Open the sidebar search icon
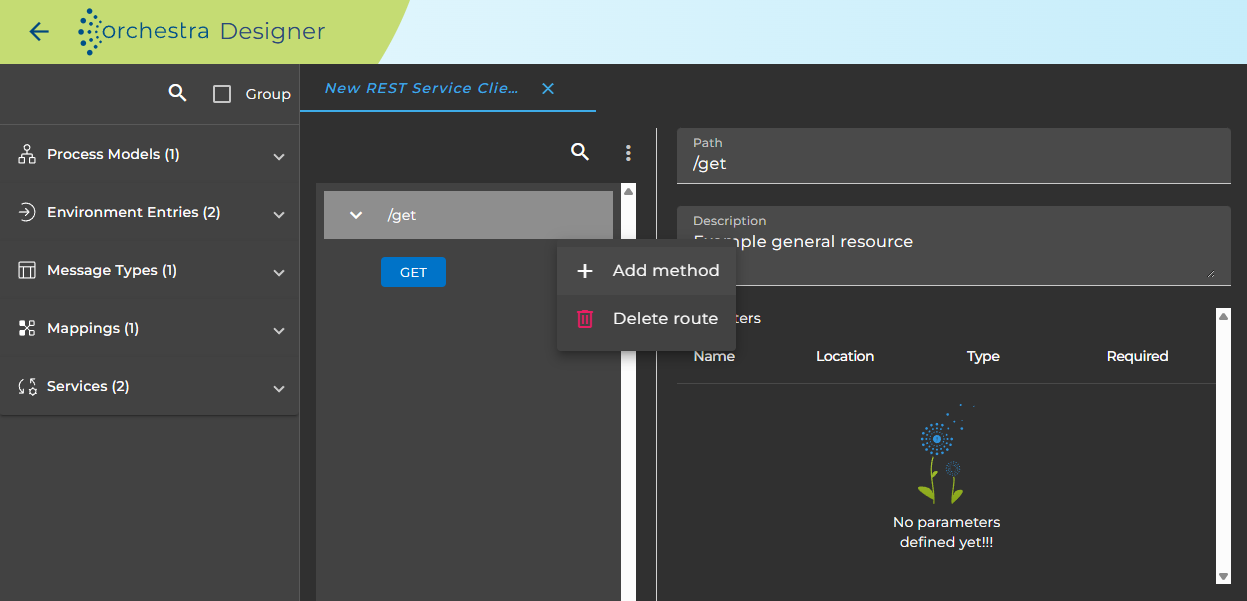Screen dimensions: 1247x601 [177, 93]
